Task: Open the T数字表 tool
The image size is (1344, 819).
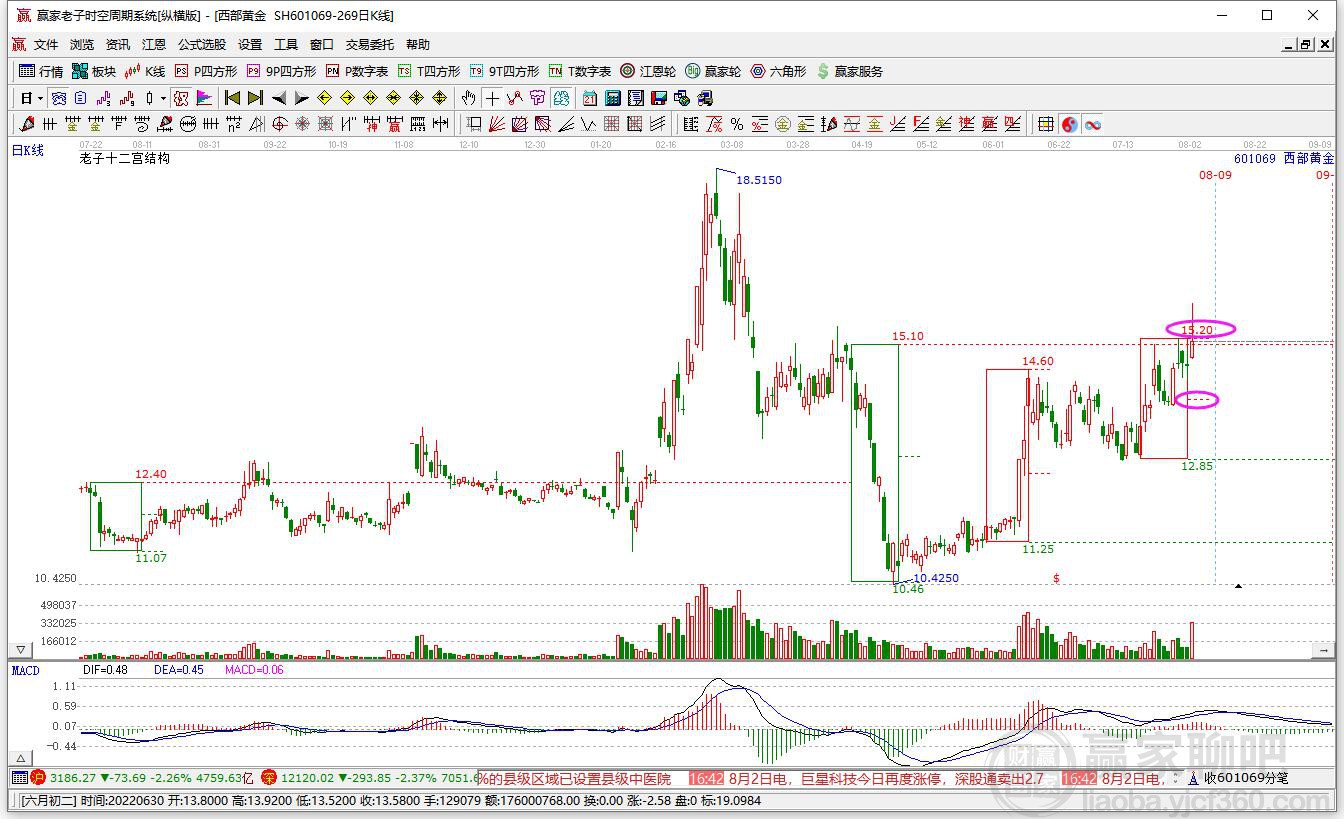Action: 580,71
